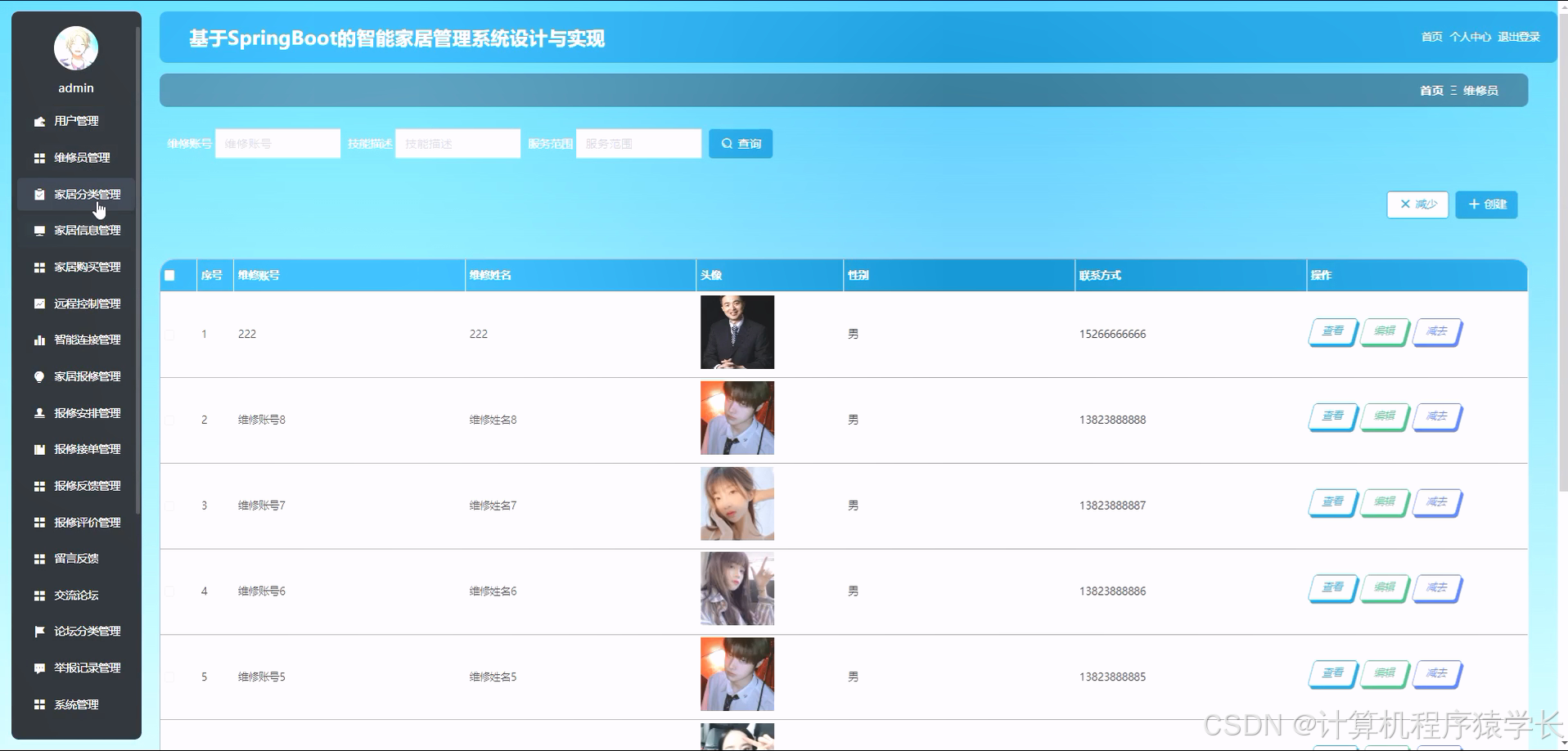This screenshot has height=751, width=1568.
Task: Click 减去 for row 222
Action: pos(1436,332)
